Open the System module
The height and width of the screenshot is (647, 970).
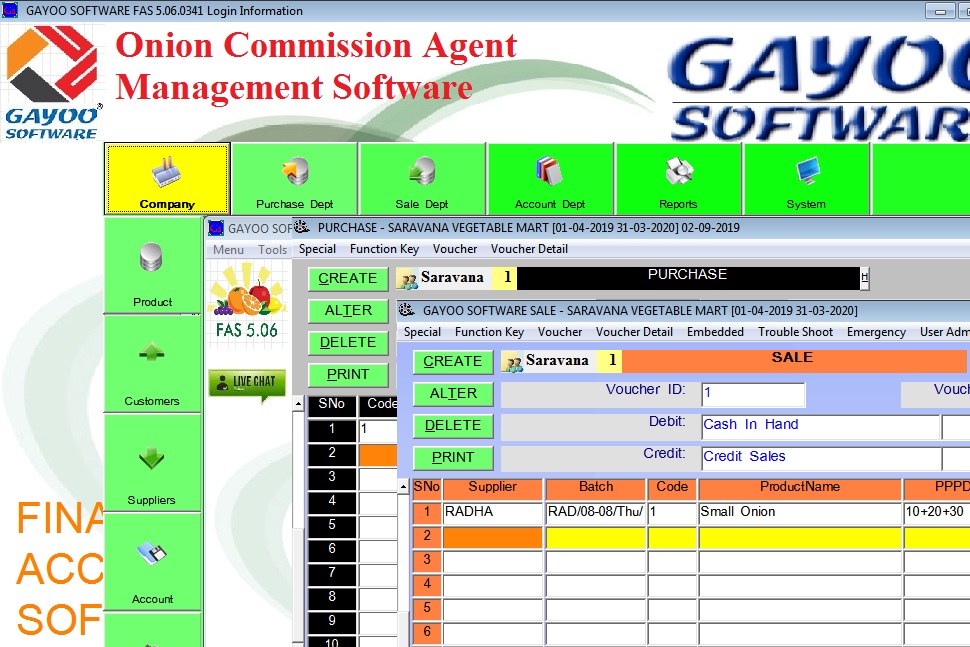coord(806,179)
